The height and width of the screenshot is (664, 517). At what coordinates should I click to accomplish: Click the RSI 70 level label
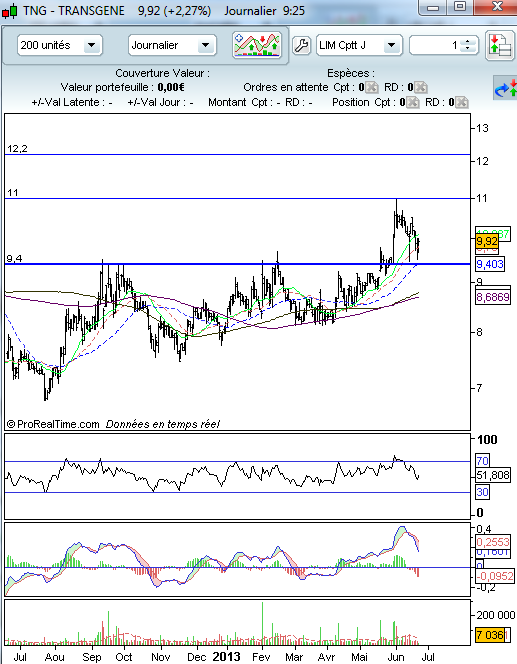click(482, 461)
